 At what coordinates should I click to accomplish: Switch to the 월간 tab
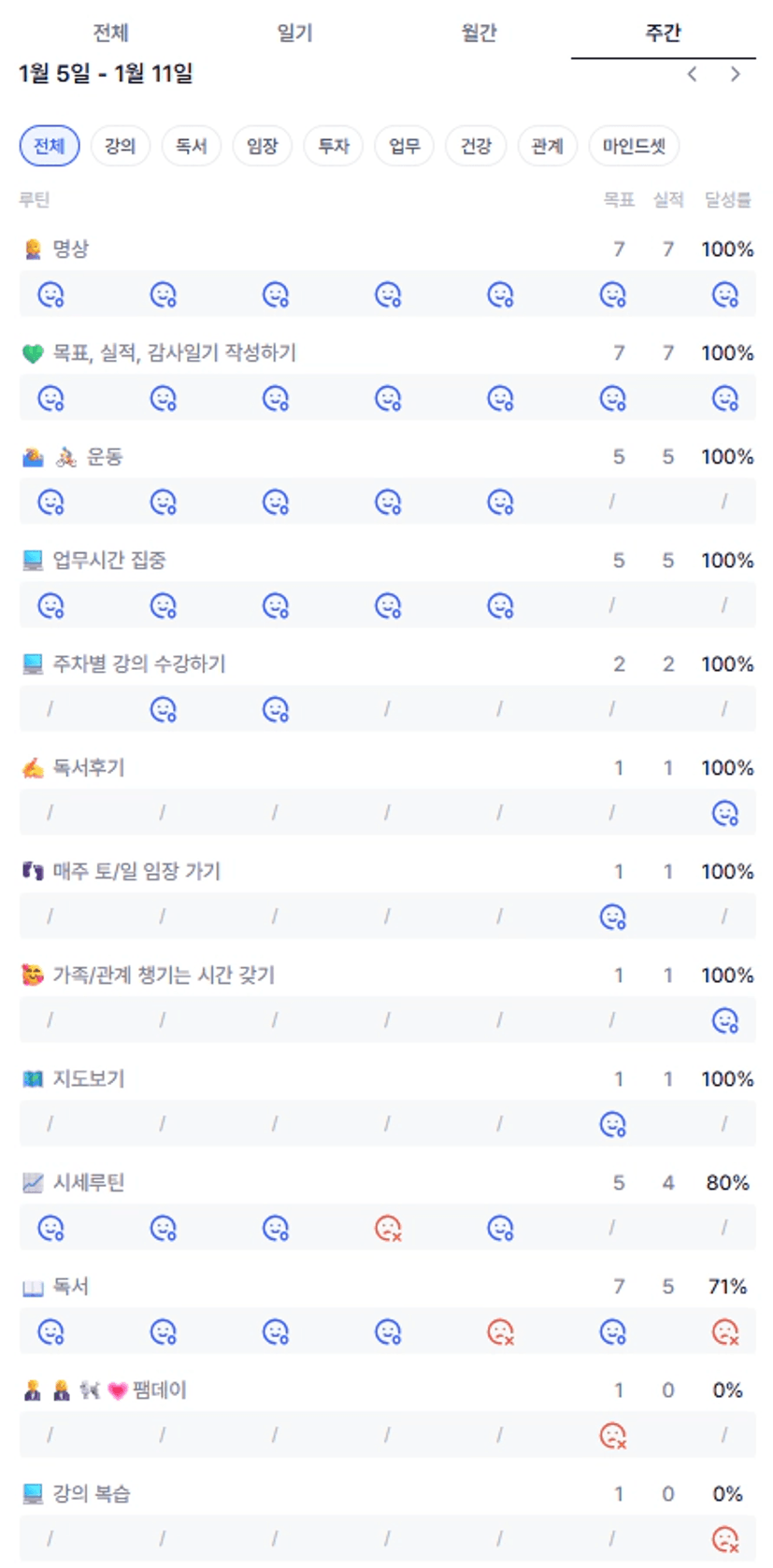479,33
